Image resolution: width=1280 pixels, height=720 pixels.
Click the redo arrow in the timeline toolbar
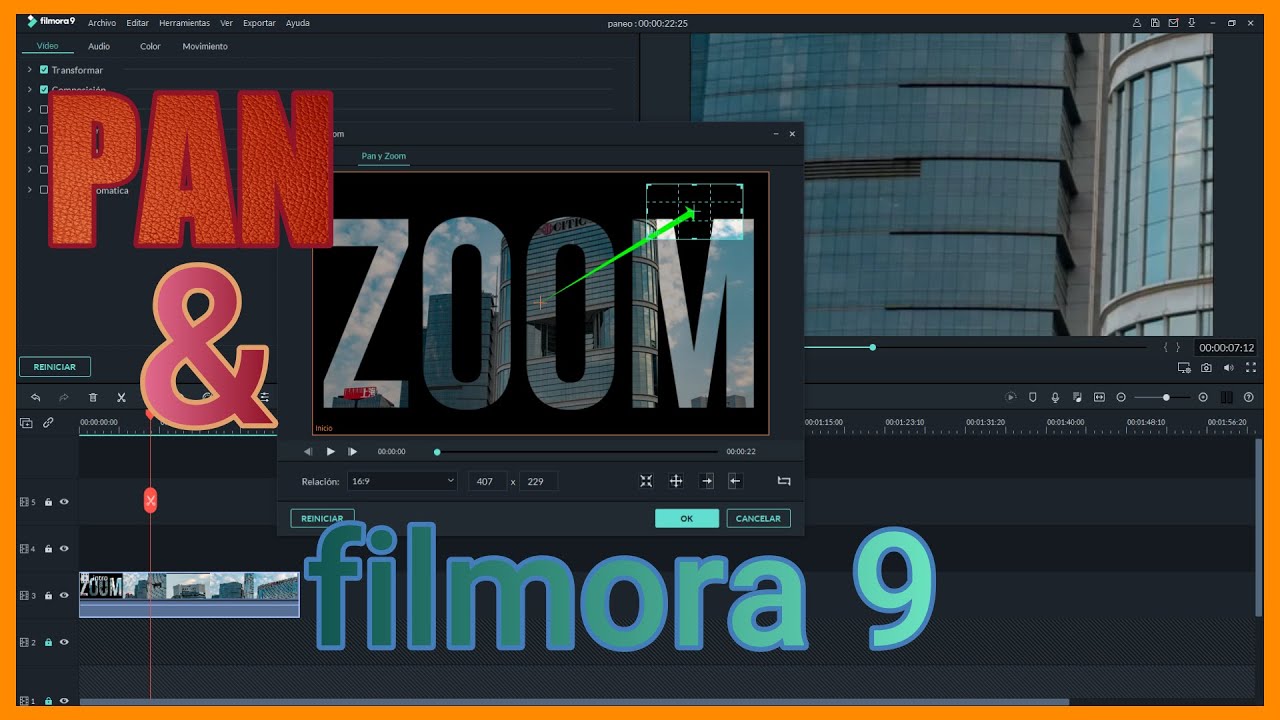tap(64, 397)
